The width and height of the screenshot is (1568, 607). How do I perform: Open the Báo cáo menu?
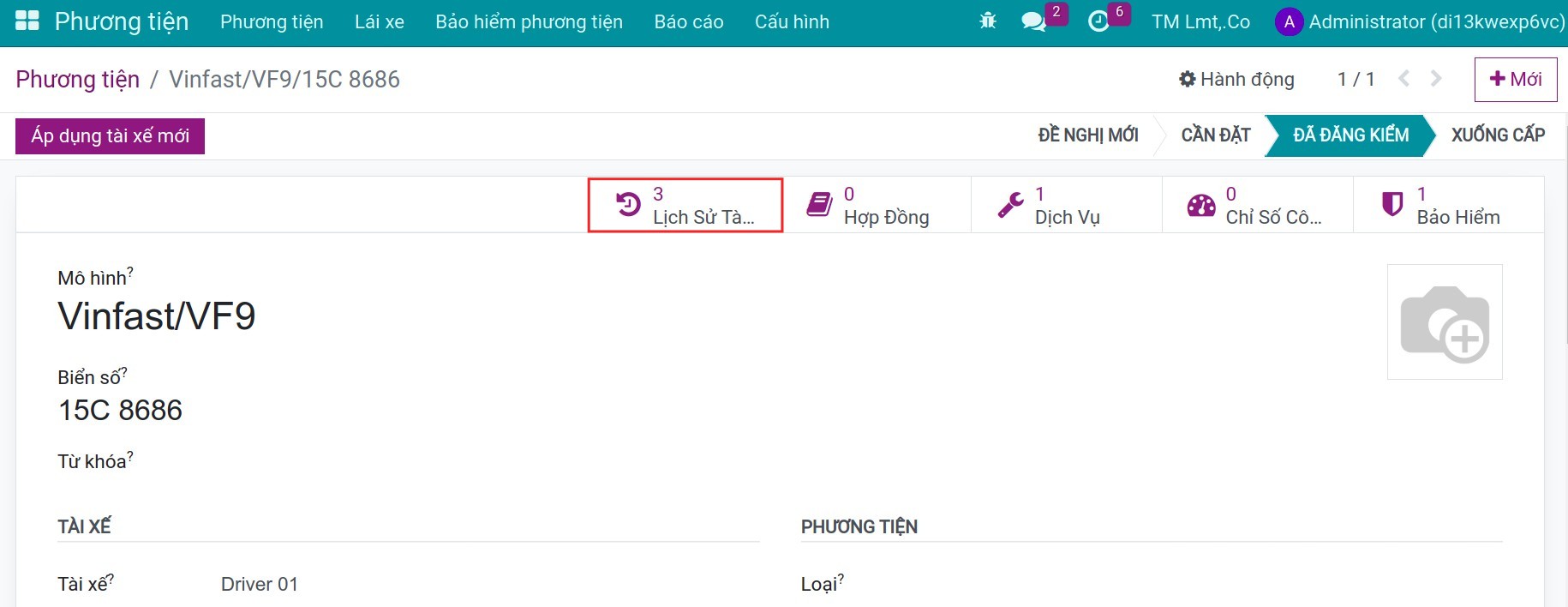[x=689, y=21]
